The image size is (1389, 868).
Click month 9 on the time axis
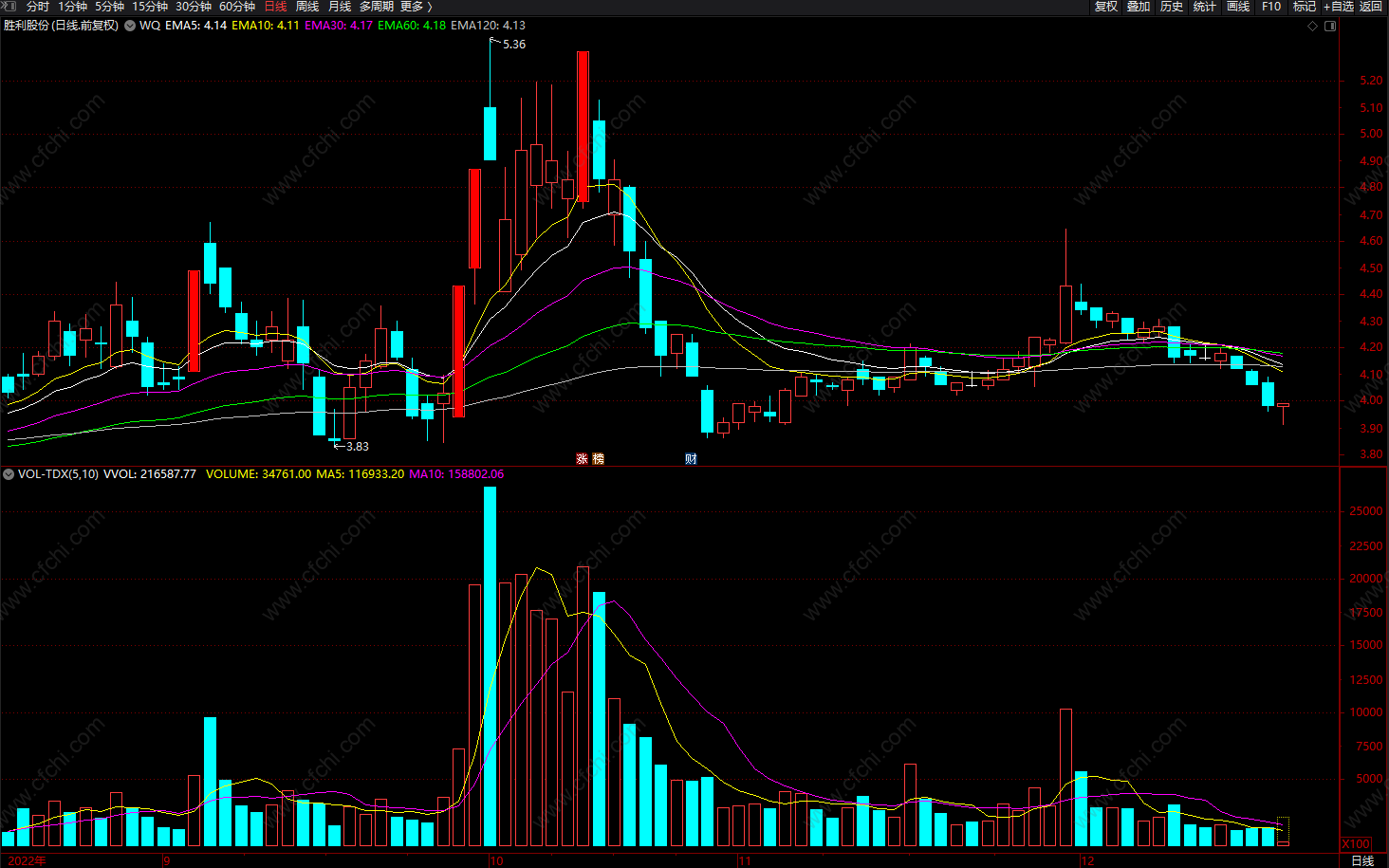167,861
